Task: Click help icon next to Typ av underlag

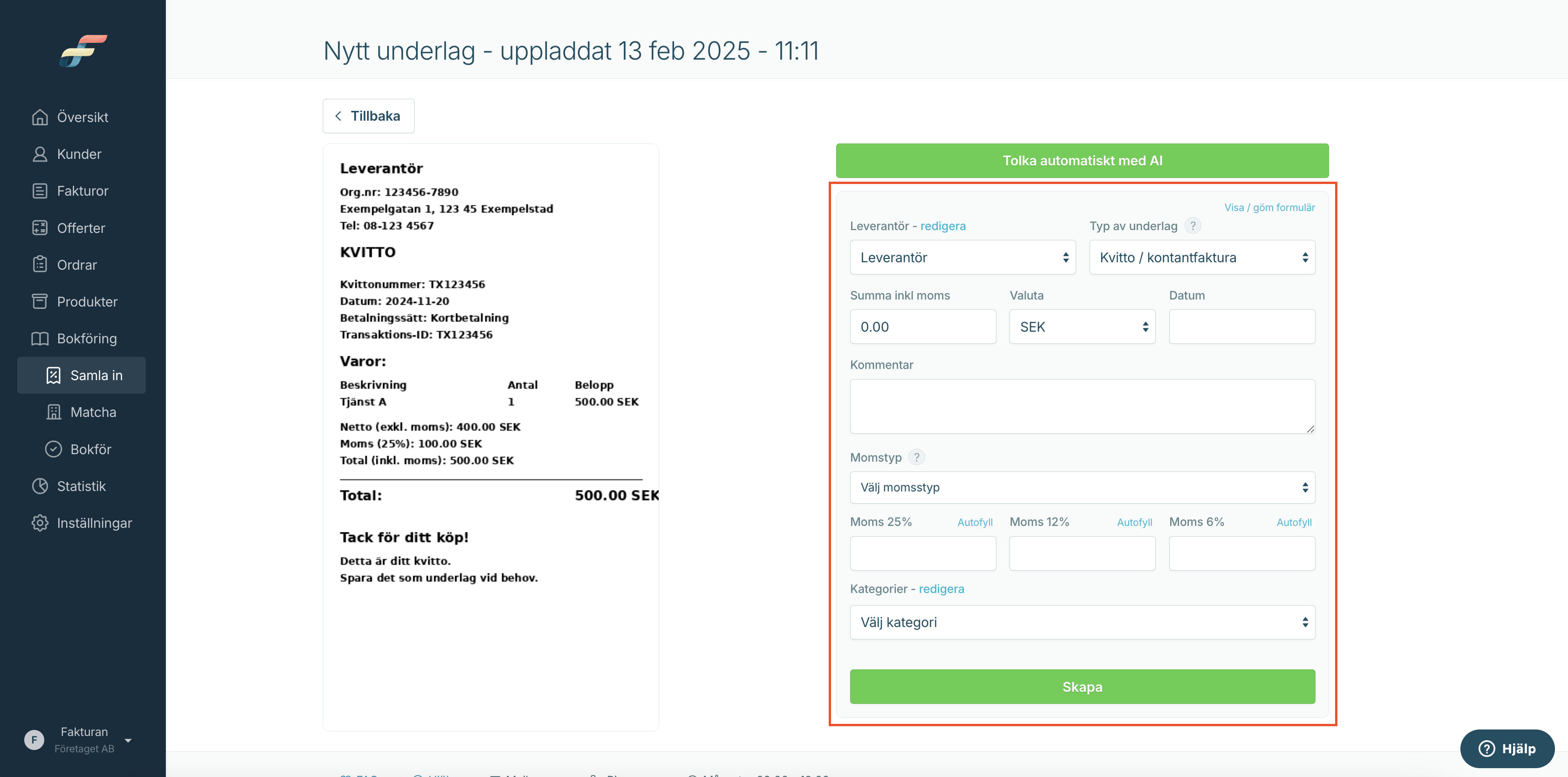Action: (1193, 226)
